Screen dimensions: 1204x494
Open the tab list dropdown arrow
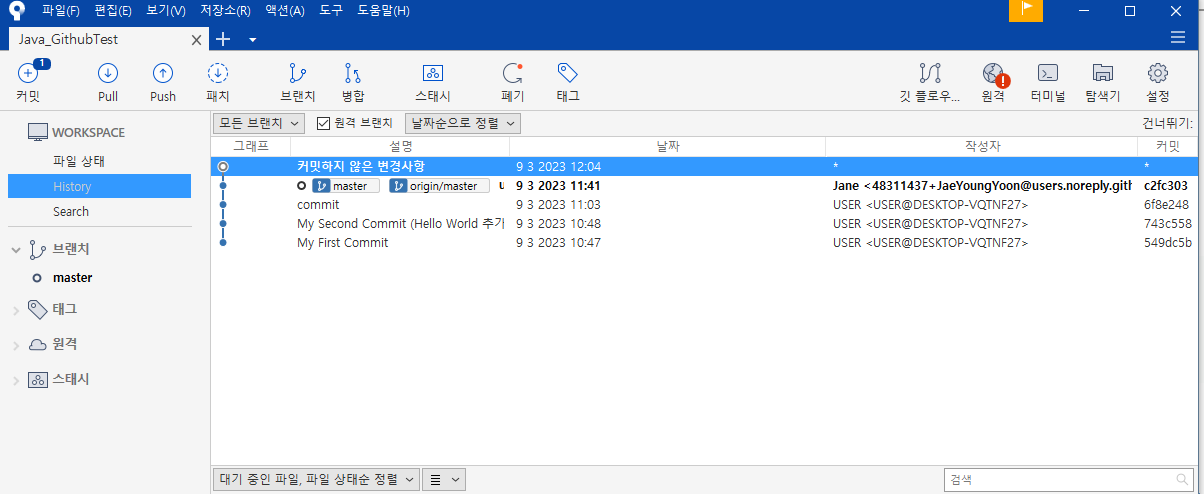coord(252,40)
